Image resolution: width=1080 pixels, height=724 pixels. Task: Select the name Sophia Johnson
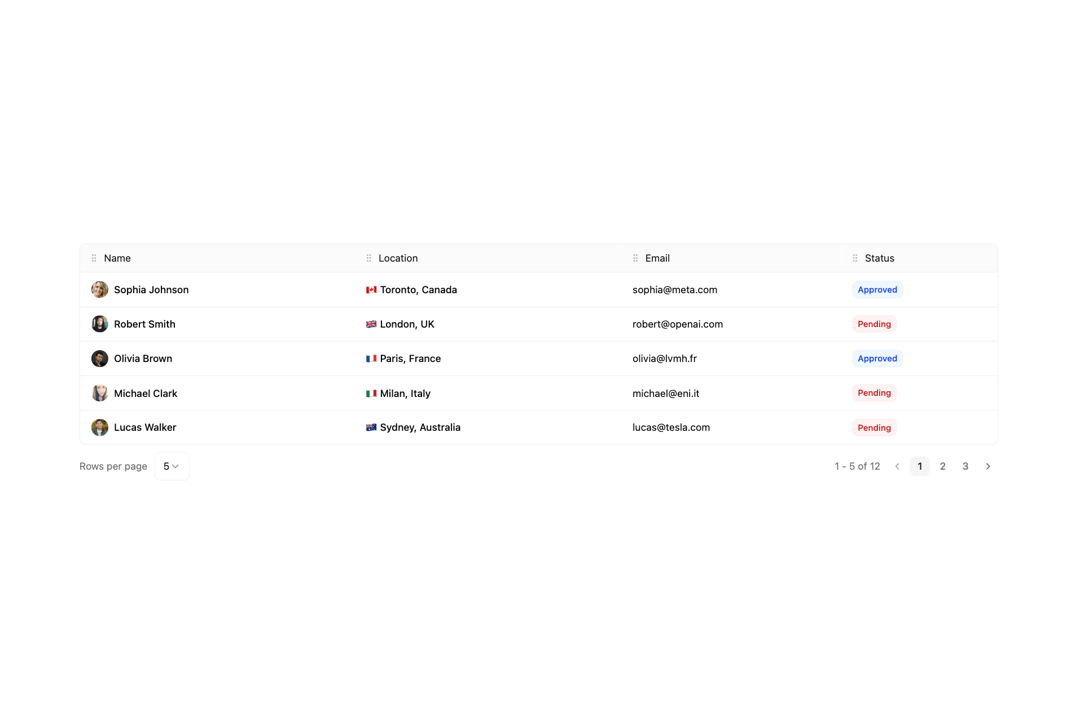point(151,290)
